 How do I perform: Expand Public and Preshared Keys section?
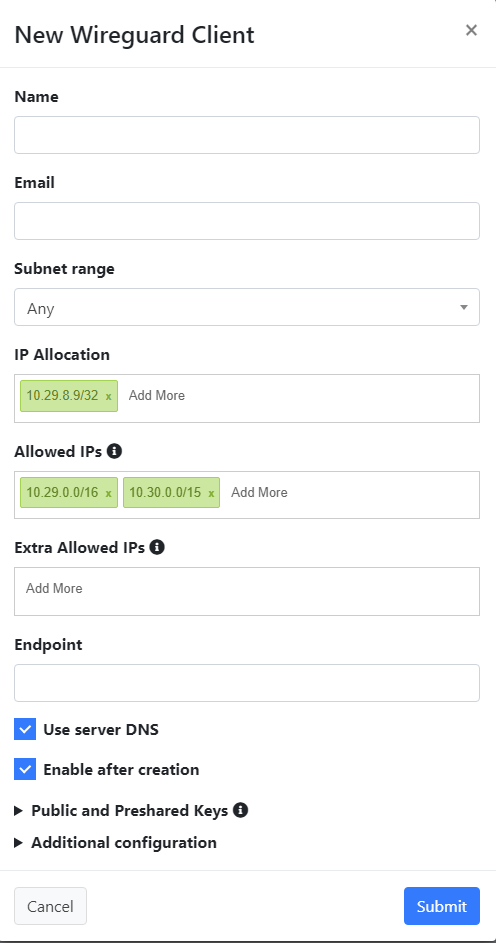coord(129,811)
